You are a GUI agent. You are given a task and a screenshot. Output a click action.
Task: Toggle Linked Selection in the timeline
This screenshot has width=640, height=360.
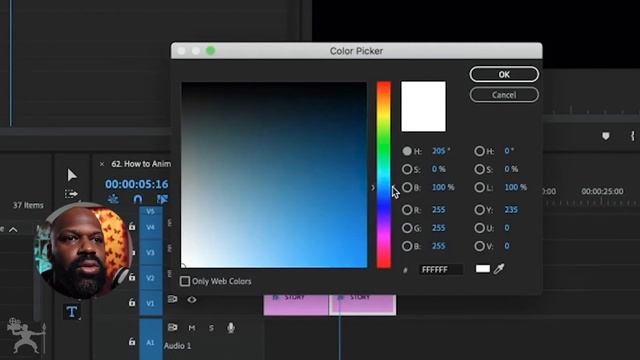pos(162,199)
